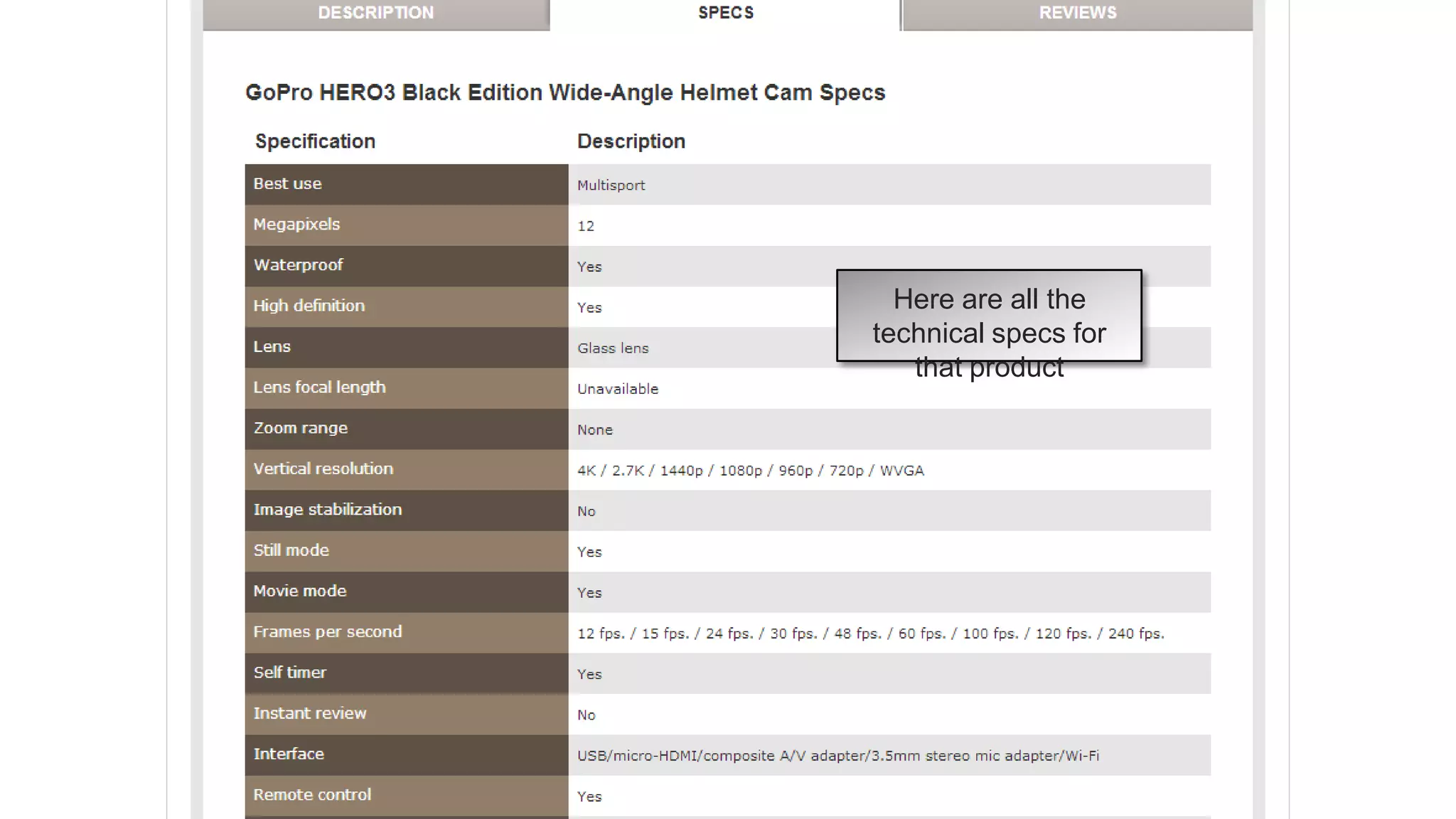Click the Megapixels specification cell

[296, 225]
